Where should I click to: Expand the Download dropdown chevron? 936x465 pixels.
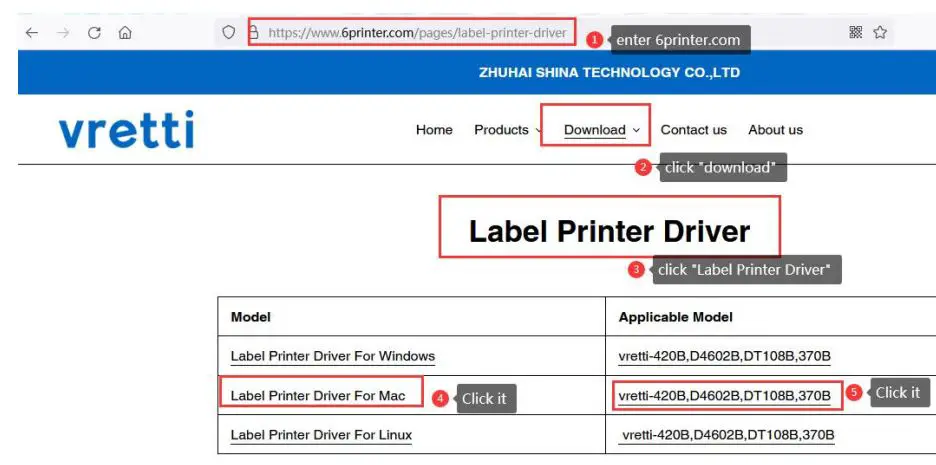coord(636,130)
